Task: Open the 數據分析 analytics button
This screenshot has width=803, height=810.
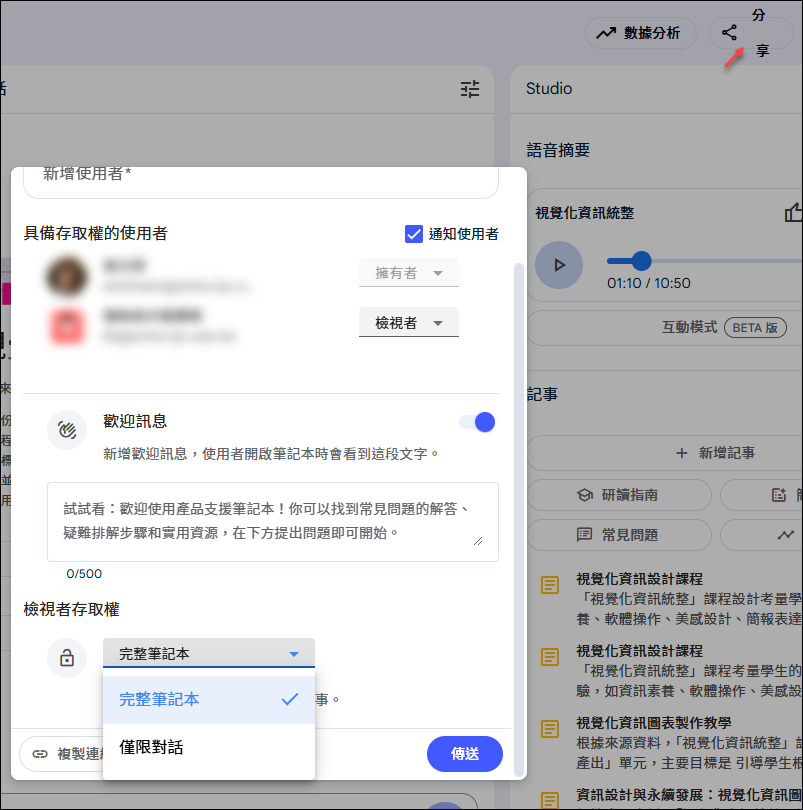Action: point(640,33)
